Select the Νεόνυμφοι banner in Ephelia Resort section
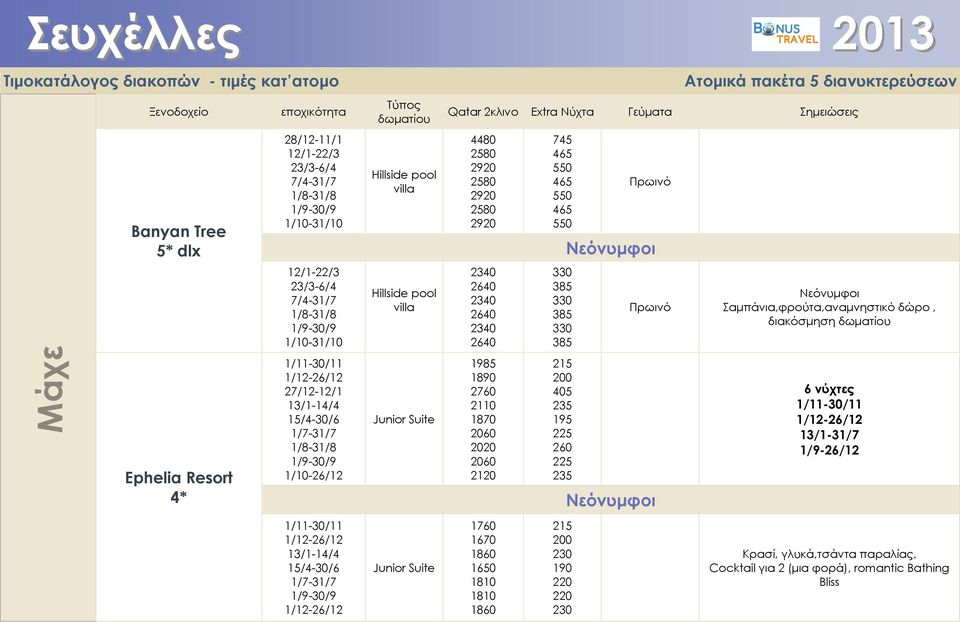960x622 pixels. click(610, 500)
